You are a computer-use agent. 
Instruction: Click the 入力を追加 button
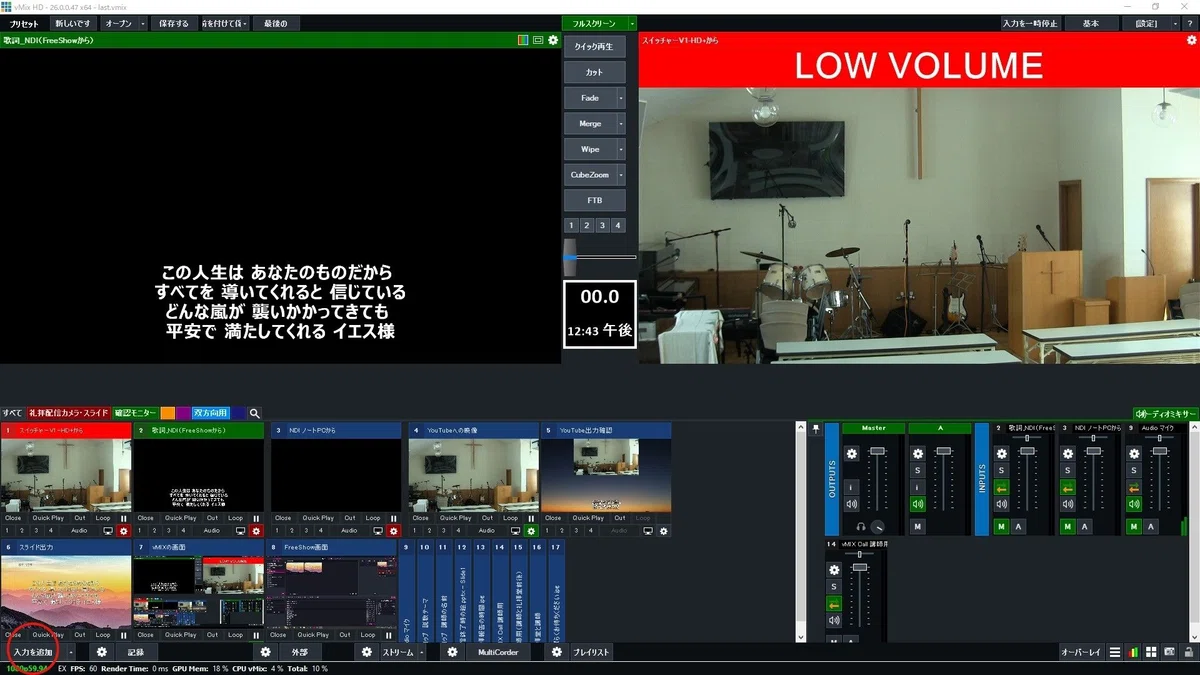[x=33, y=652]
